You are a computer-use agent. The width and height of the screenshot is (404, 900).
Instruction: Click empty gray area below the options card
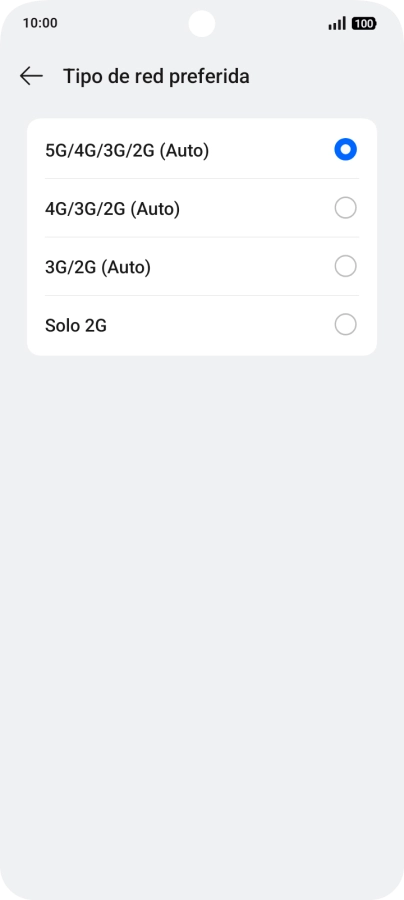[x=202, y=574]
